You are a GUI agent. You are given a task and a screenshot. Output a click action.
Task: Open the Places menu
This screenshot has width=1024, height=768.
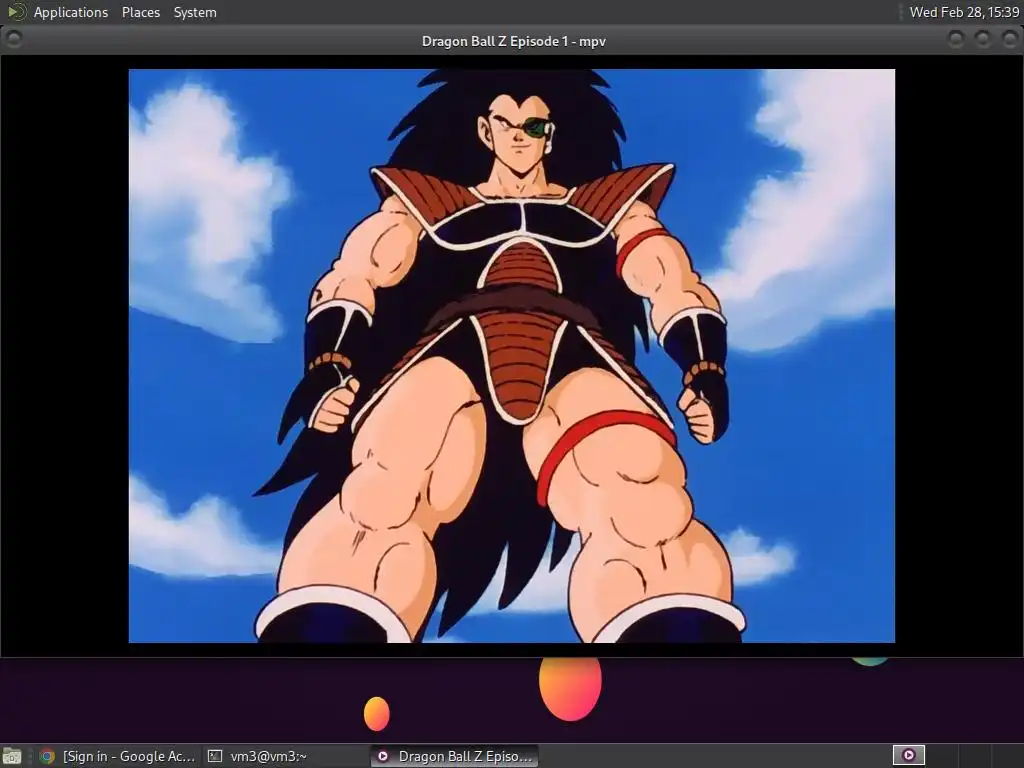[x=140, y=12]
